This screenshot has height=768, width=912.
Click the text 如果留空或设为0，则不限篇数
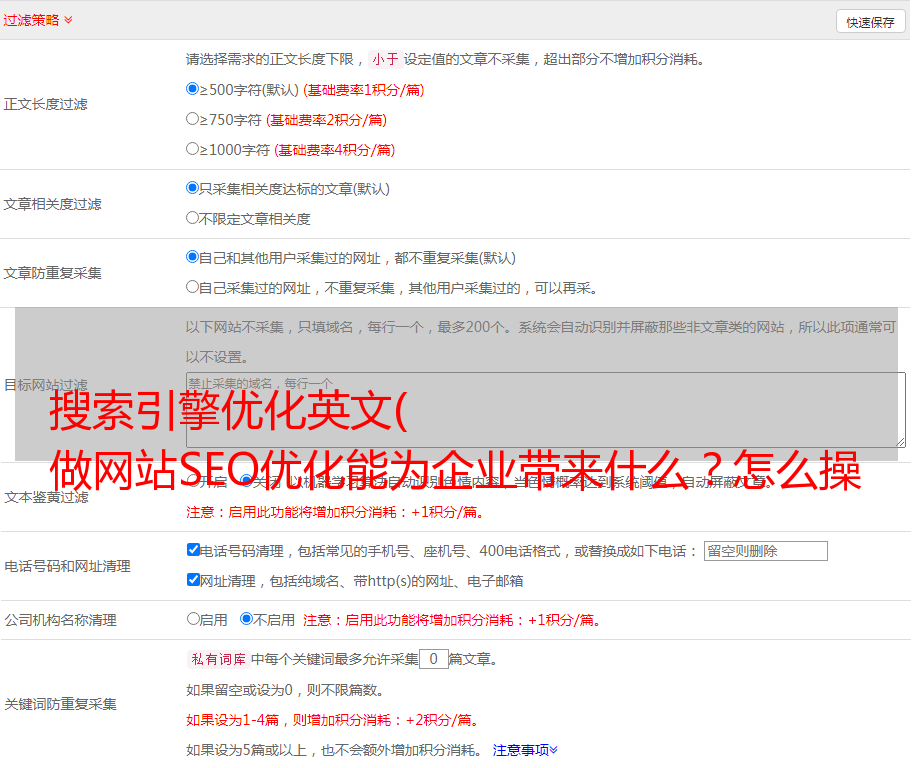pos(285,690)
